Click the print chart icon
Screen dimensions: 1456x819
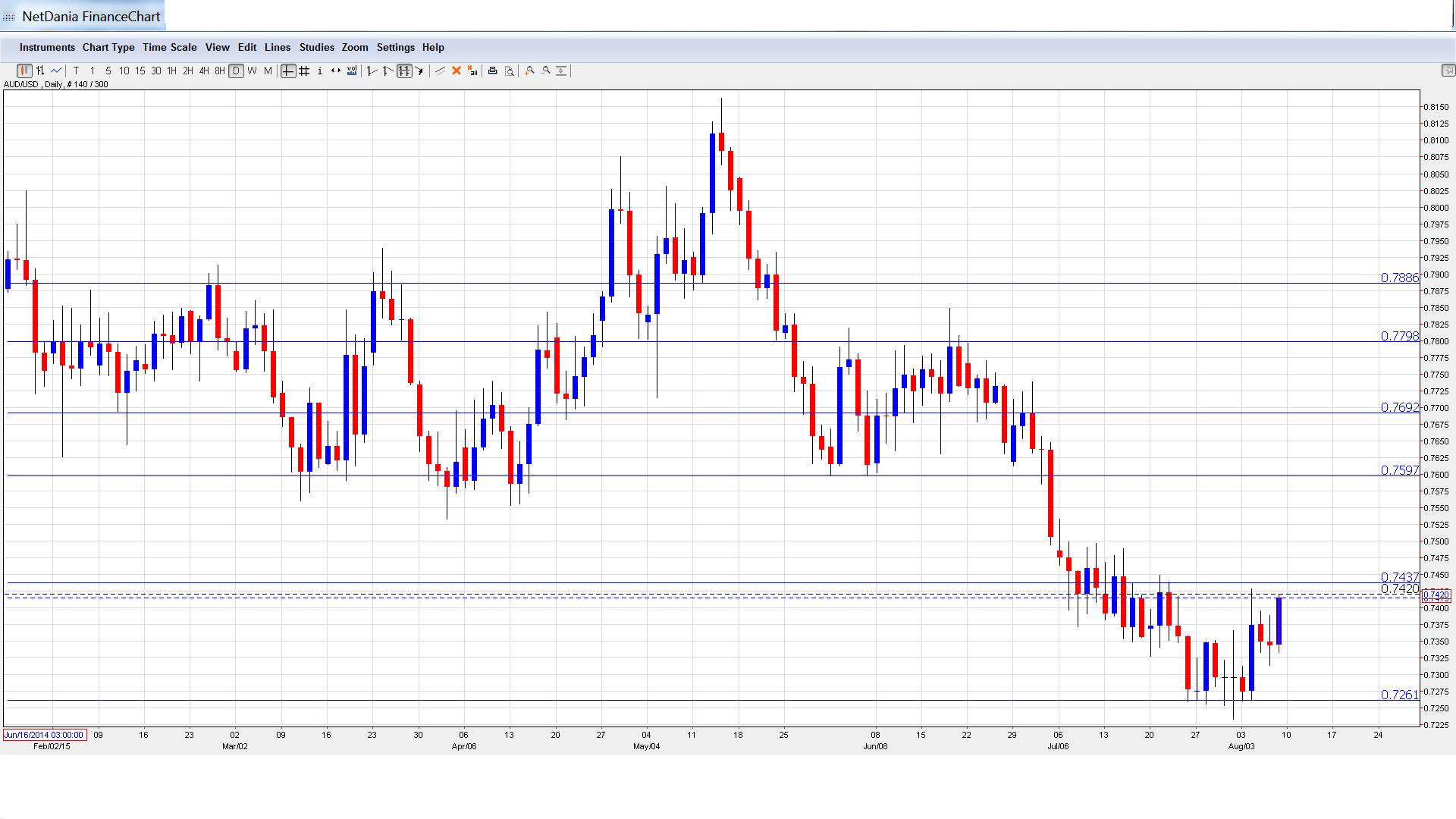pos(492,71)
